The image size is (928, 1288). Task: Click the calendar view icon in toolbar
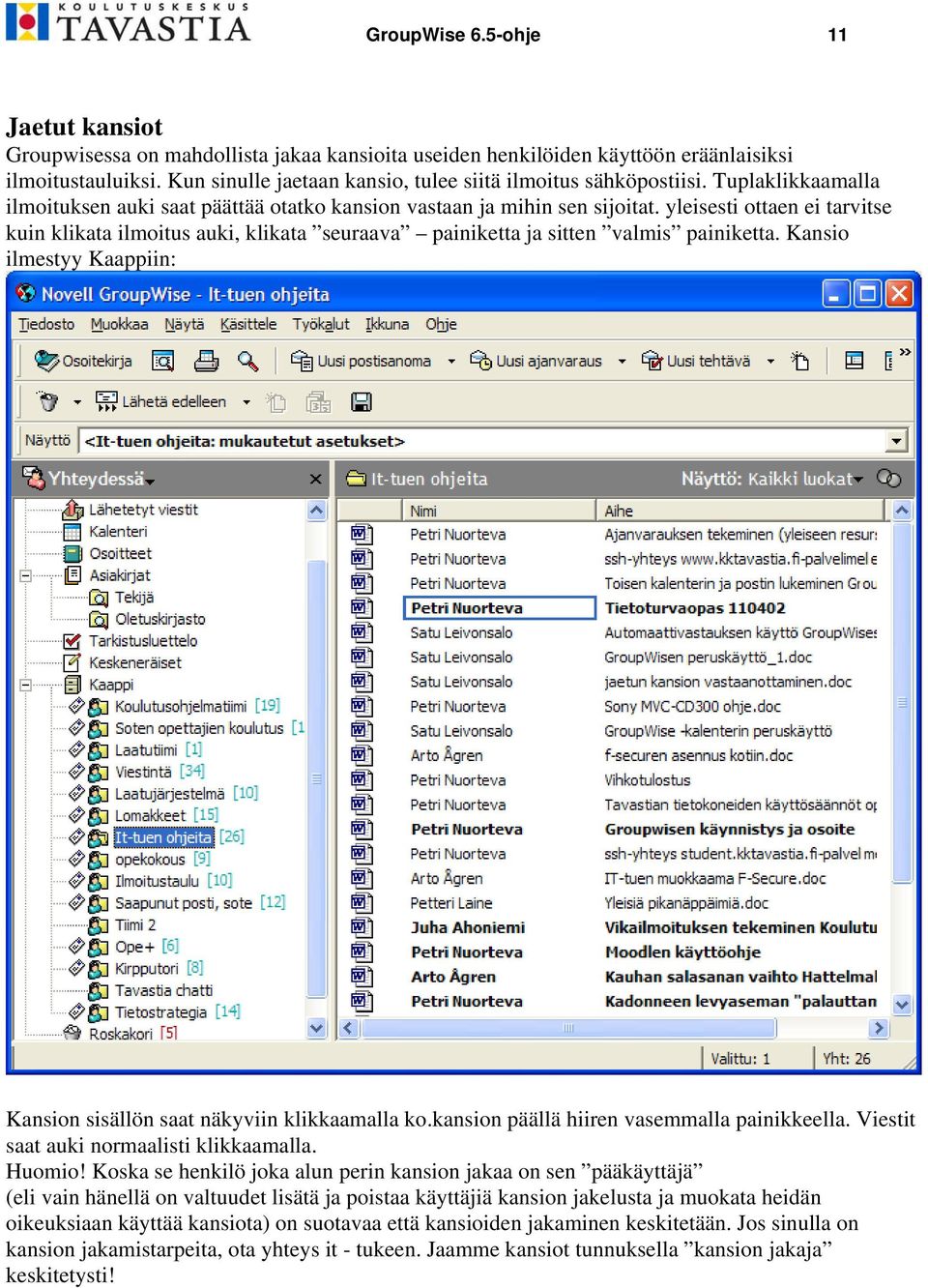(x=854, y=361)
